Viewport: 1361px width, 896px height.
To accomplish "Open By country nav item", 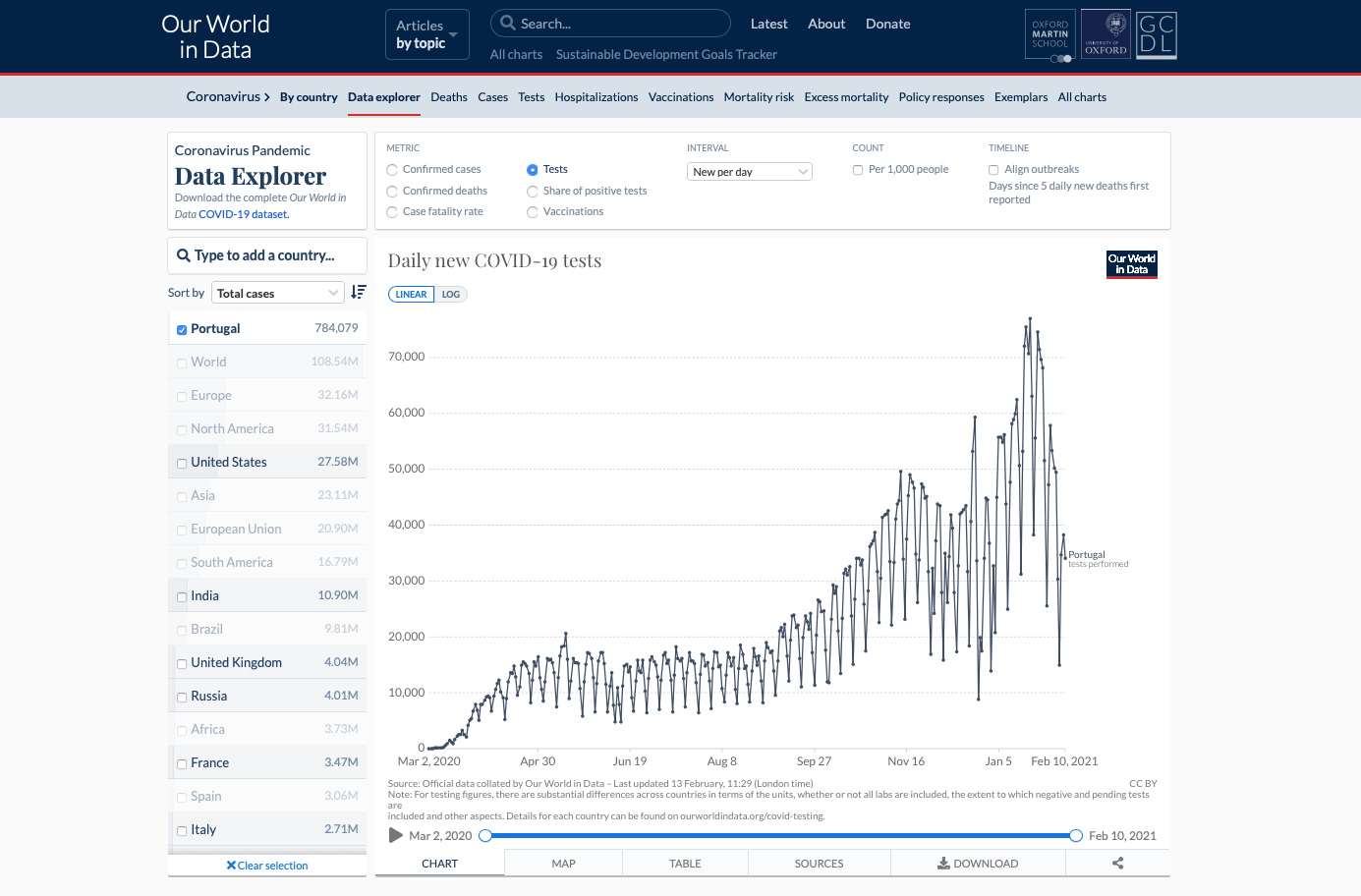I will [x=309, y=97].
